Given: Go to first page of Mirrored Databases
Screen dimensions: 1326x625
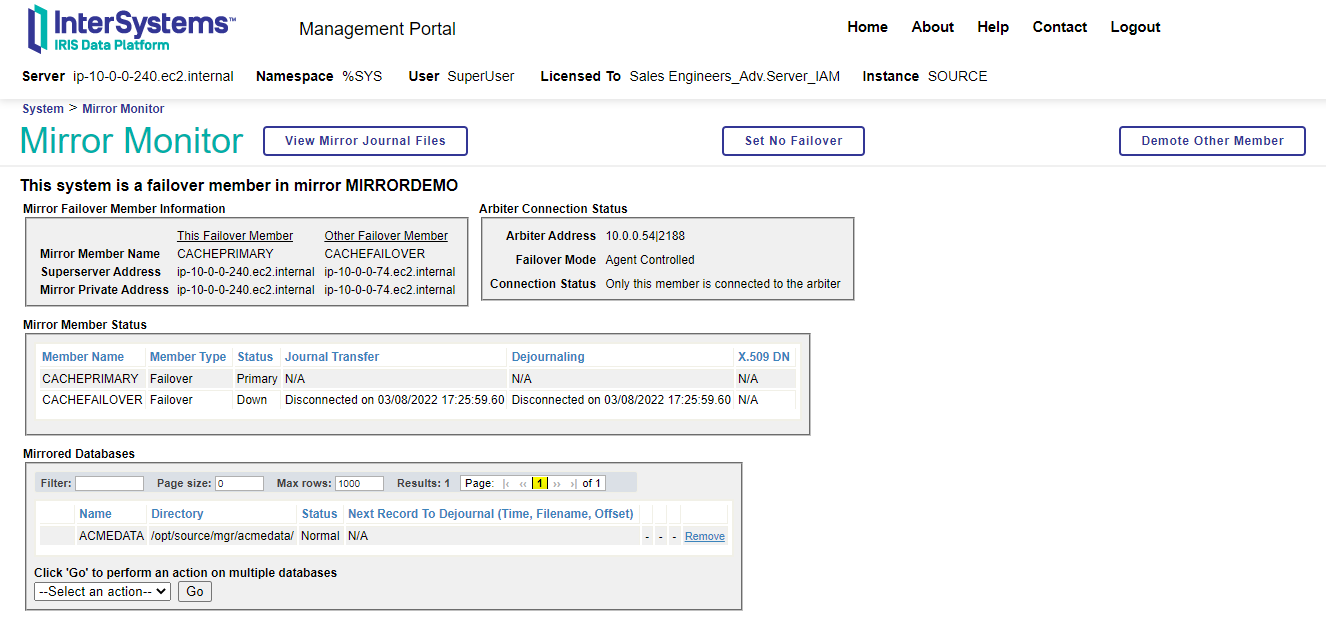Looking at the screenshot, I should pyautogui.click(x=507, y=484).
